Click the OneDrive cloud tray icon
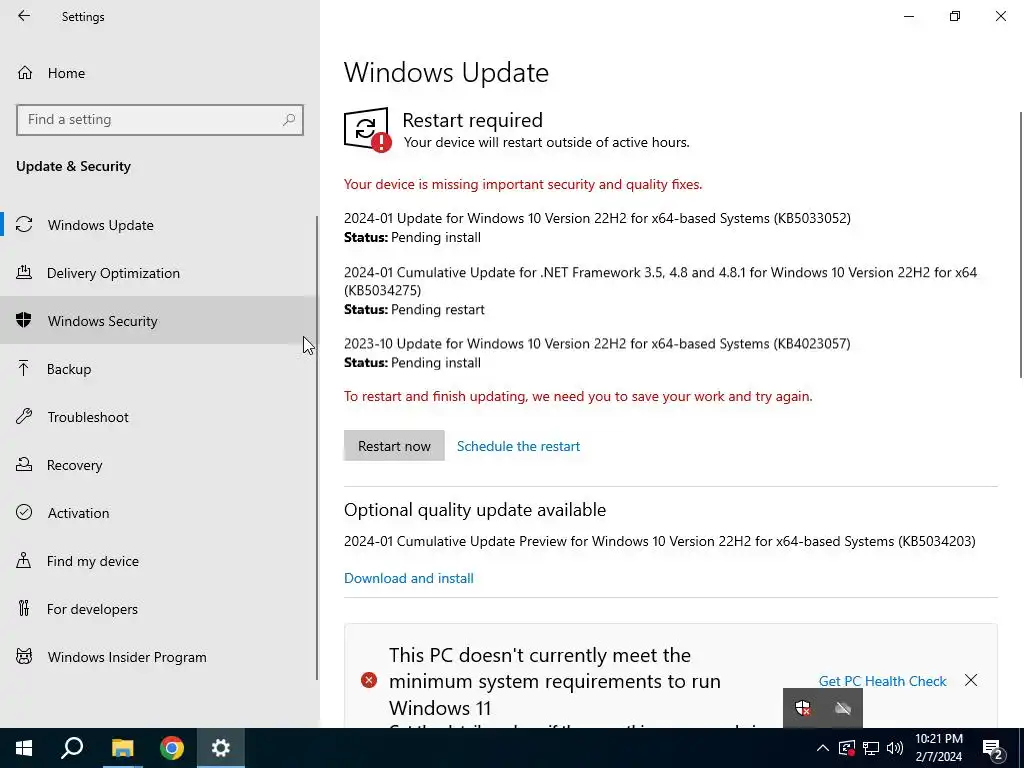The image size is (1024, 768). (x=842, y=708)
